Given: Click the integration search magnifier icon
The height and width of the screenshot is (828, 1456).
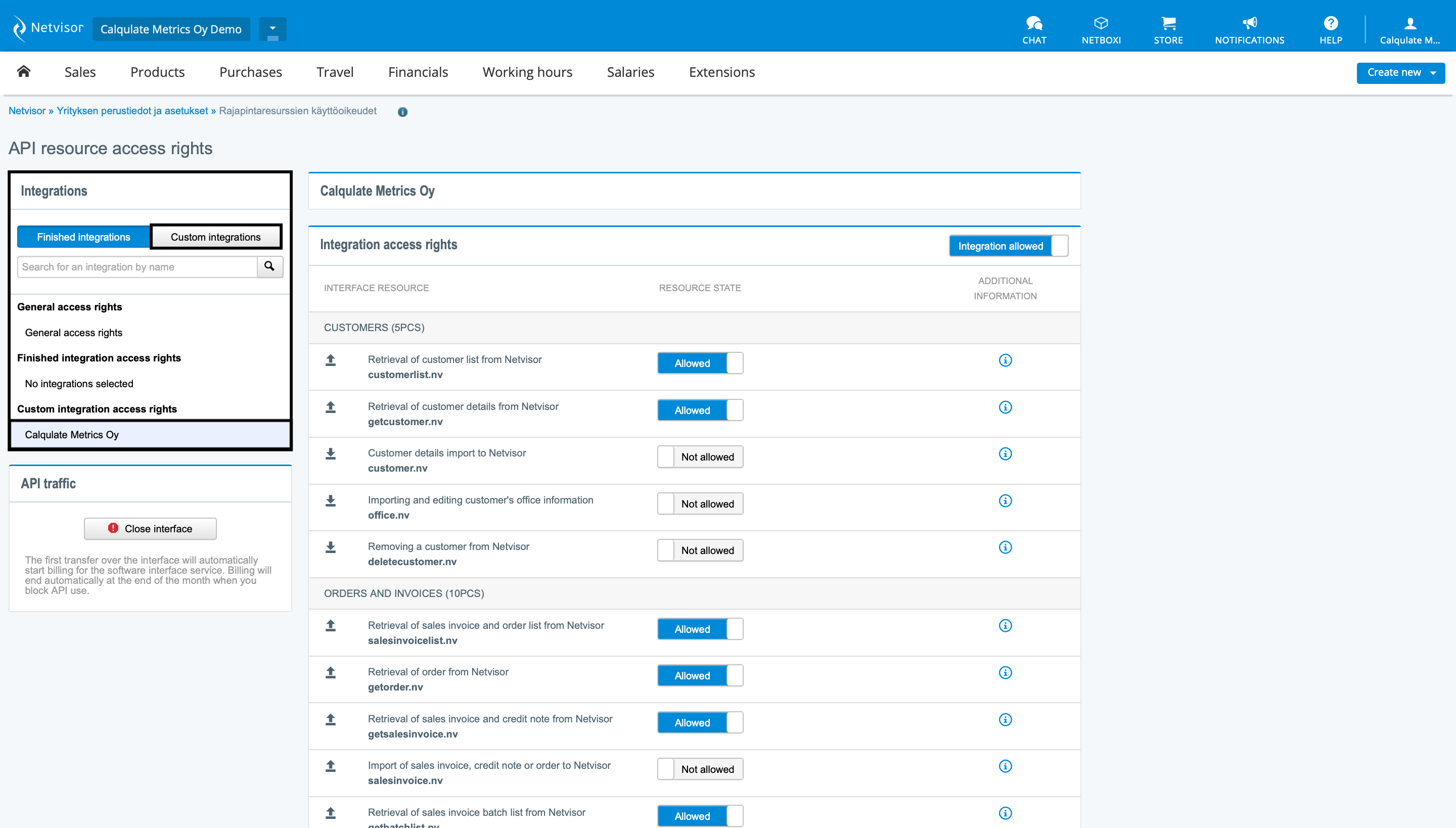Looking at the screenshot, I should coord(269,266).
